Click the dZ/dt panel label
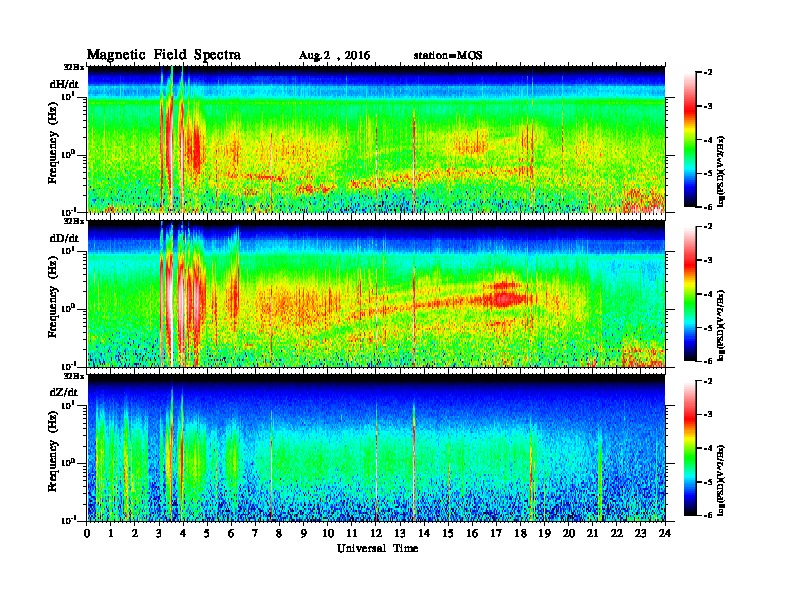 click(64, 392)
